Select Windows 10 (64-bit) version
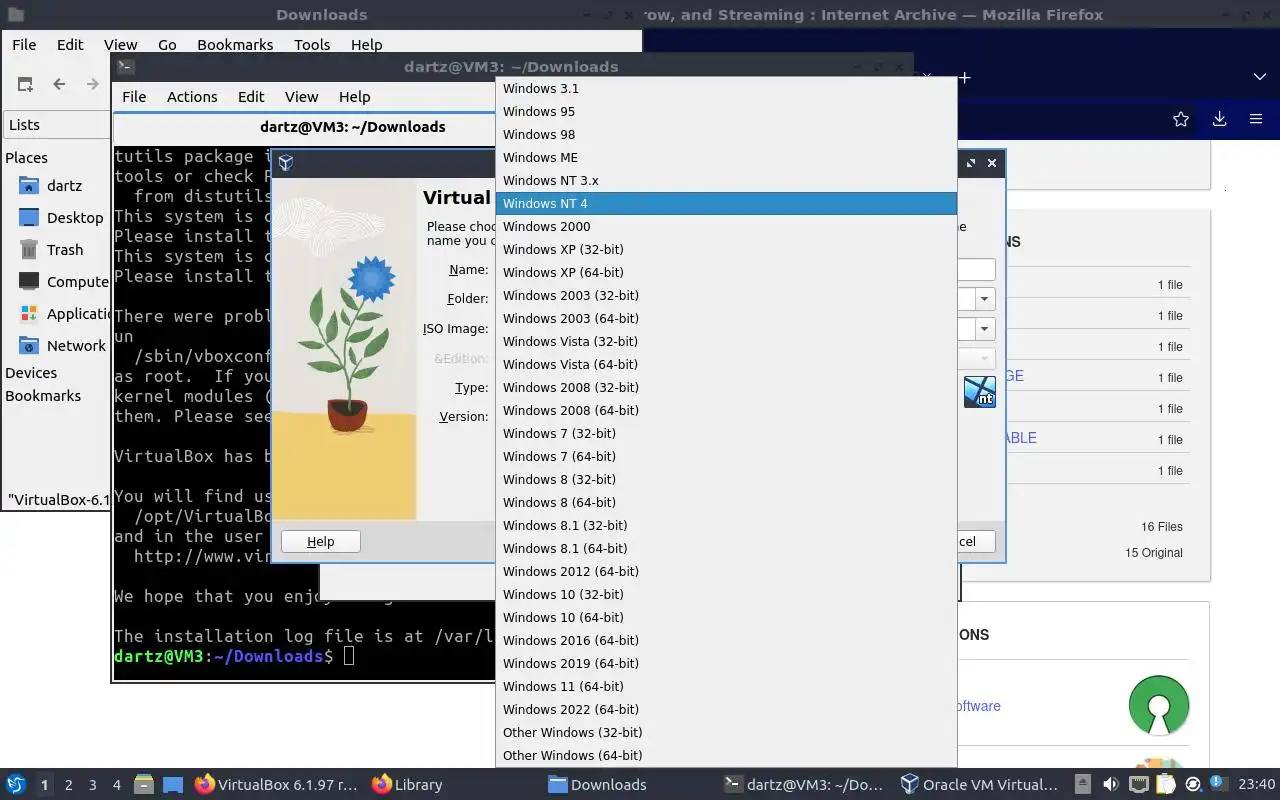The width and height of the screenshot is (1280, 800). click(726, 617)
